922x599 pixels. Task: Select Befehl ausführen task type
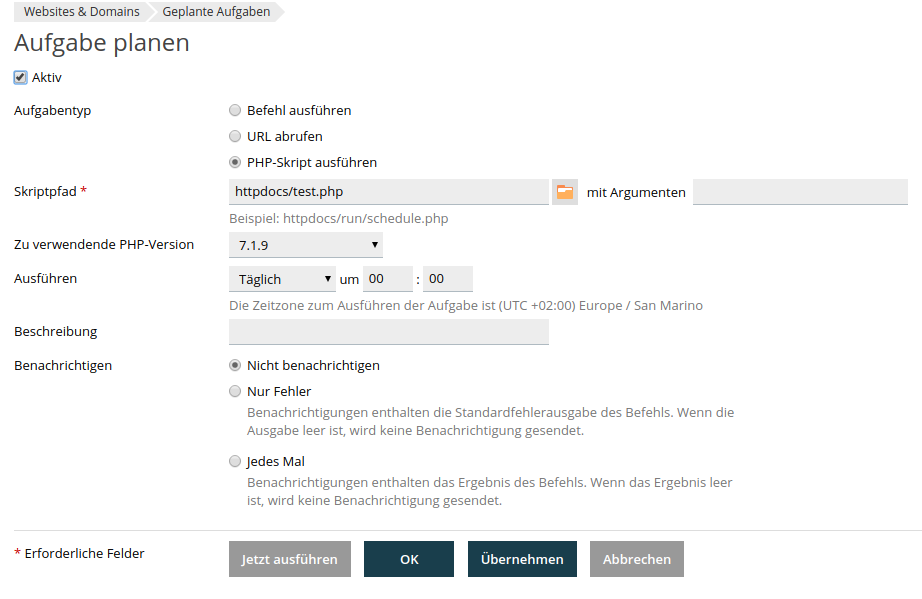(235, 111)
